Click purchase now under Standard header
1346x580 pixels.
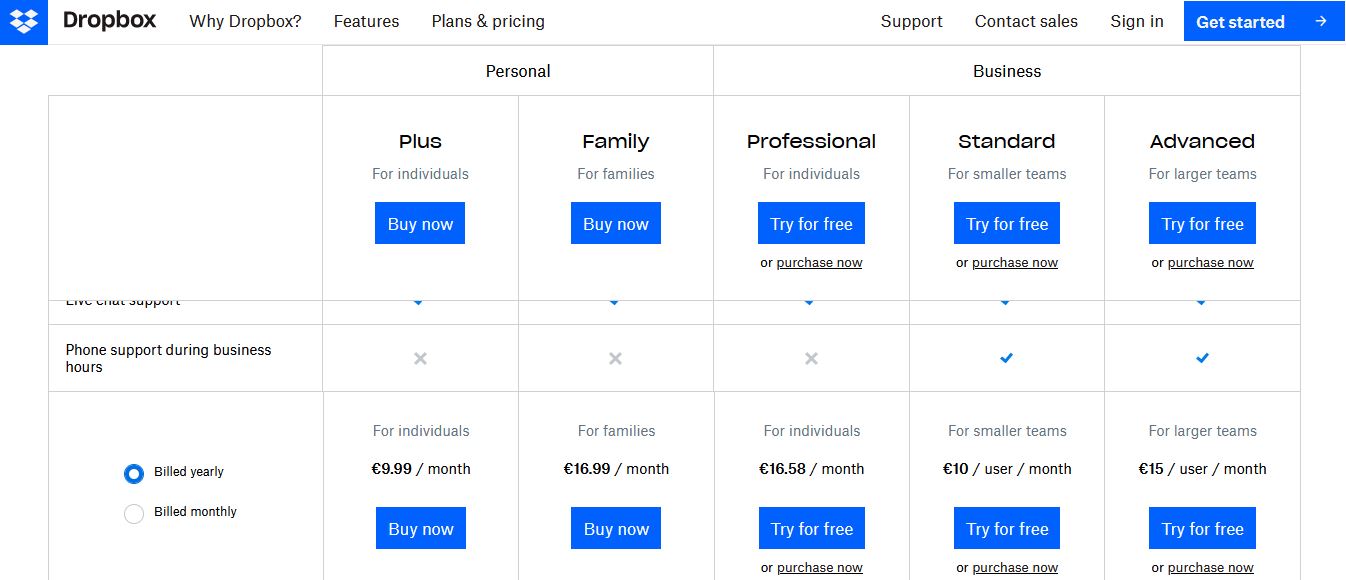pos(1014,263)
